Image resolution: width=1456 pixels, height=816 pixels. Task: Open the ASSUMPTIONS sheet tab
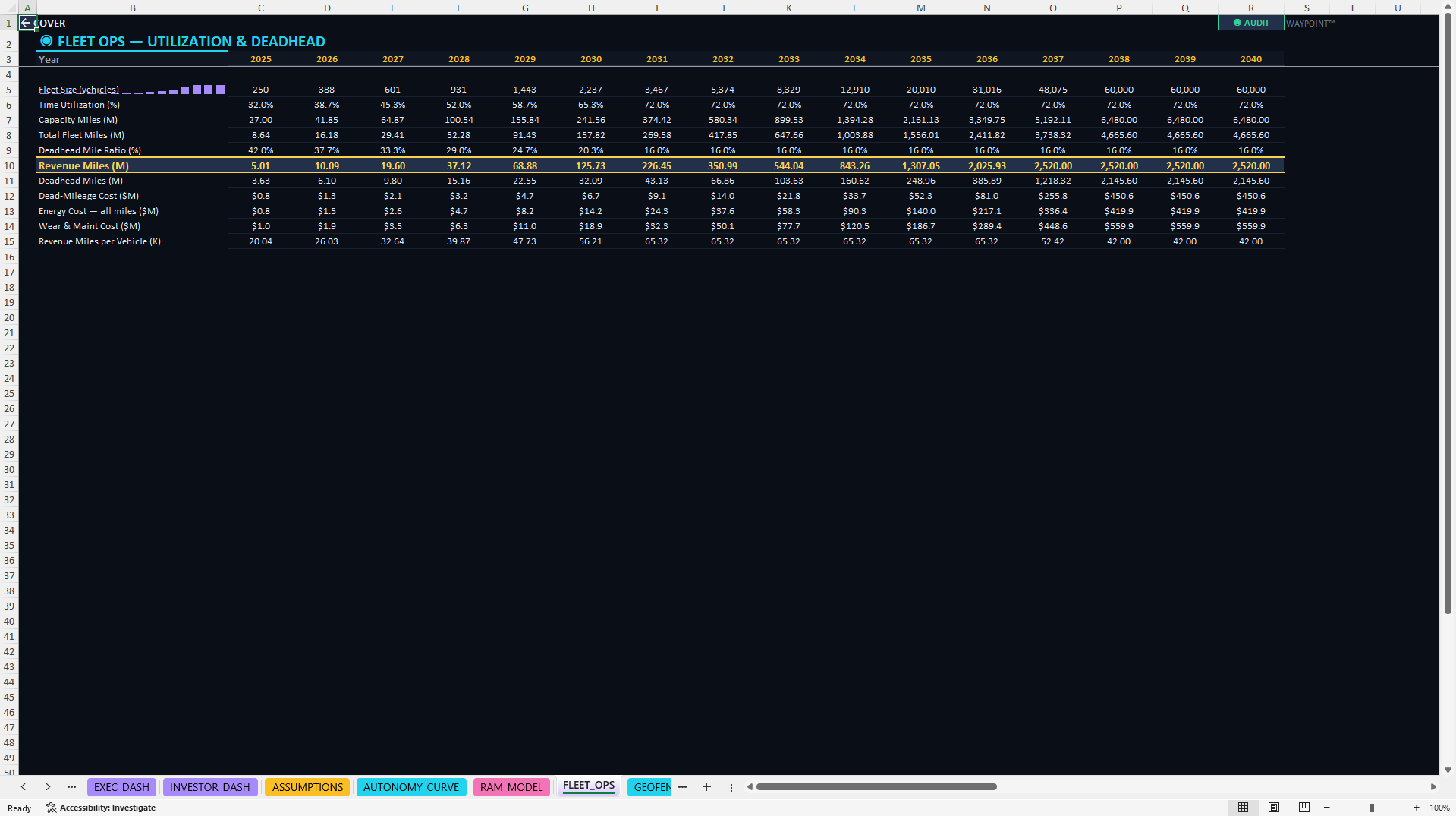click(307, 787)
